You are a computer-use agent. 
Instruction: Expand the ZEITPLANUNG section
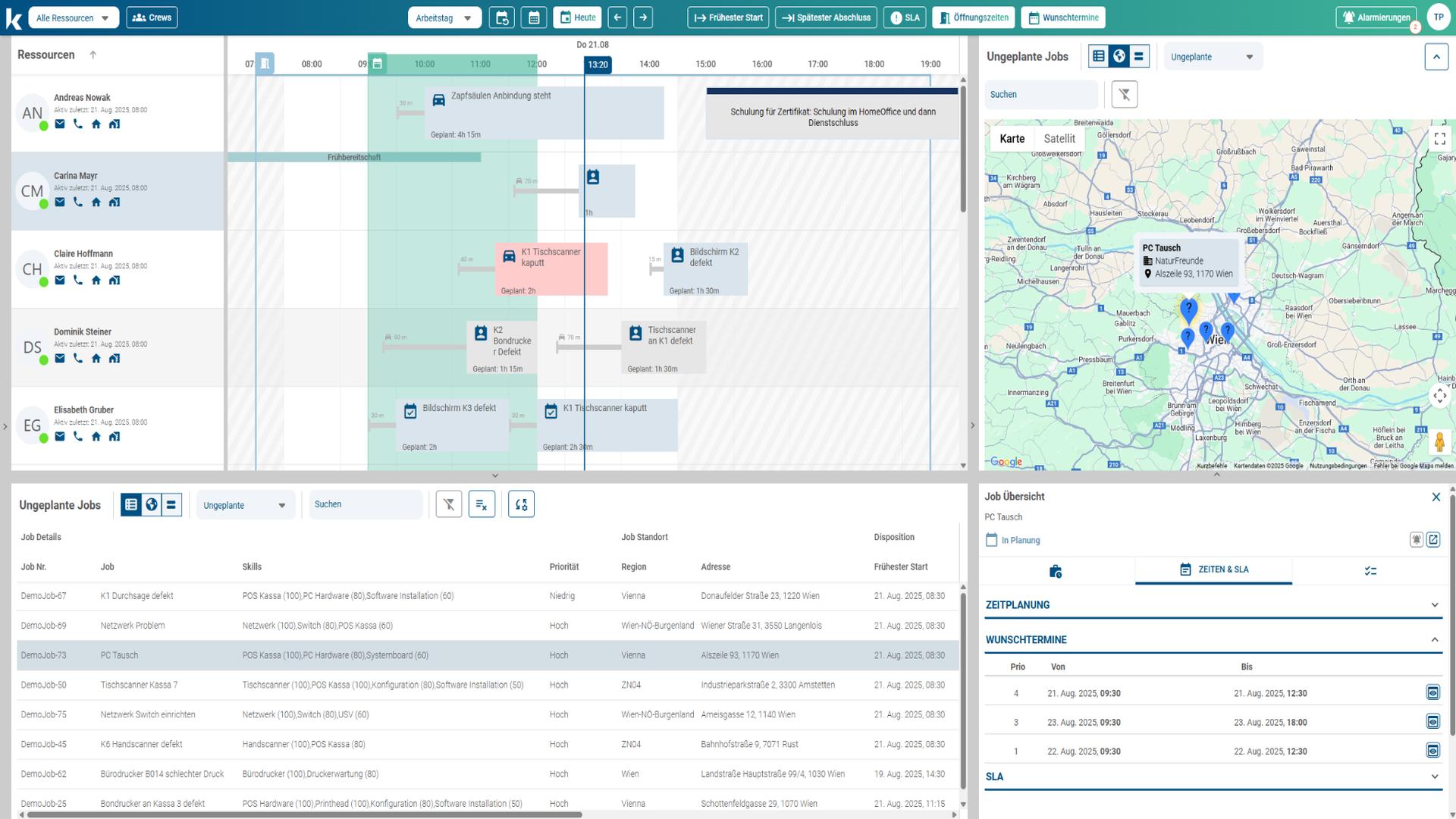pyautogui.click(x=1212, y=605)
